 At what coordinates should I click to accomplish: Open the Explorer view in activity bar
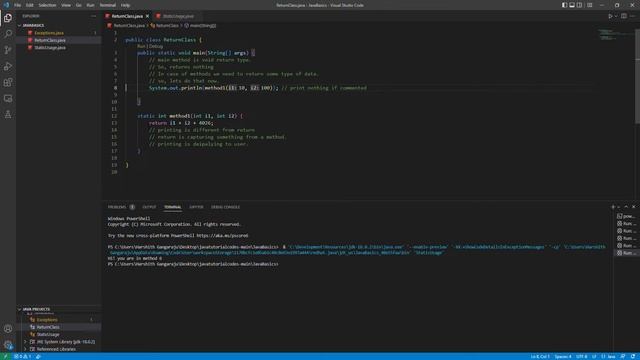pyautogui.click(x=8, y=18)
